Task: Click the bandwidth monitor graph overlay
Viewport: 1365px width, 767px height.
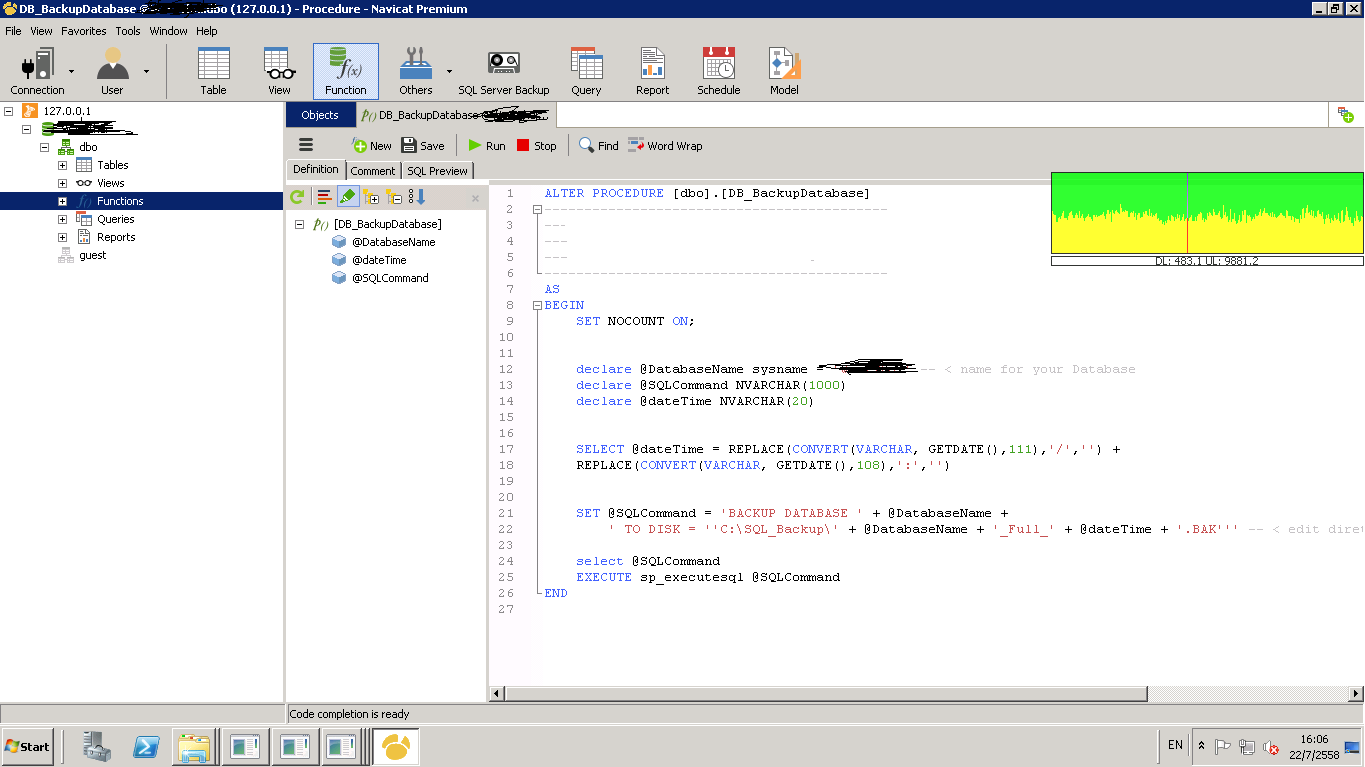Action: pyautogui.click(x=1207, y=213)
